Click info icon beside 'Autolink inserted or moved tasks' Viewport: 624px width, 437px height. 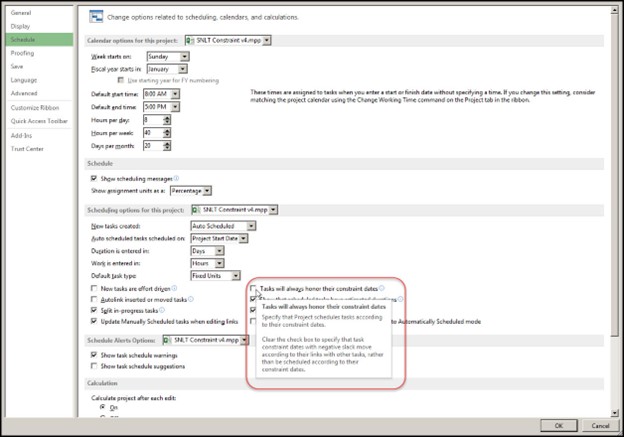pyautogui.click(x=188, y=299)
